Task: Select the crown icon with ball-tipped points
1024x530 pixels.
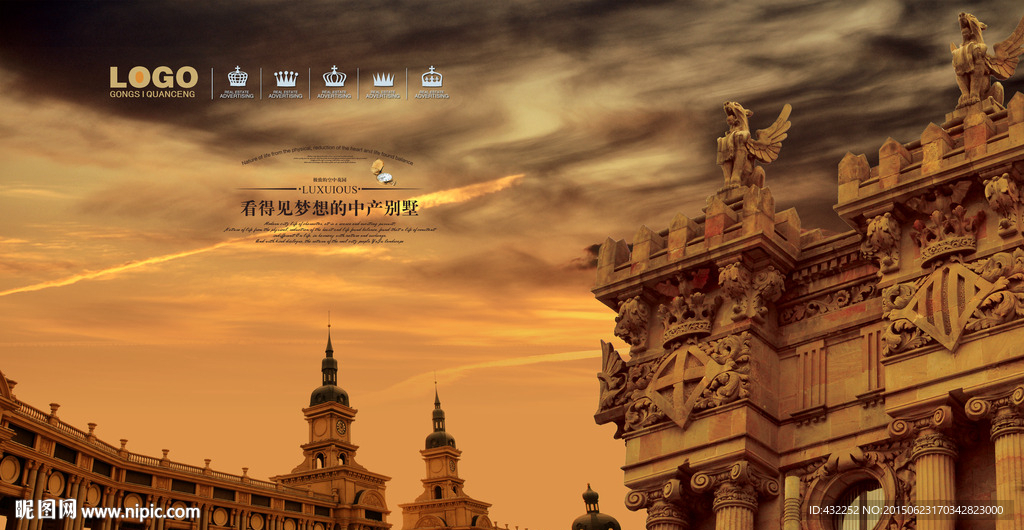Action: [286, 78]
